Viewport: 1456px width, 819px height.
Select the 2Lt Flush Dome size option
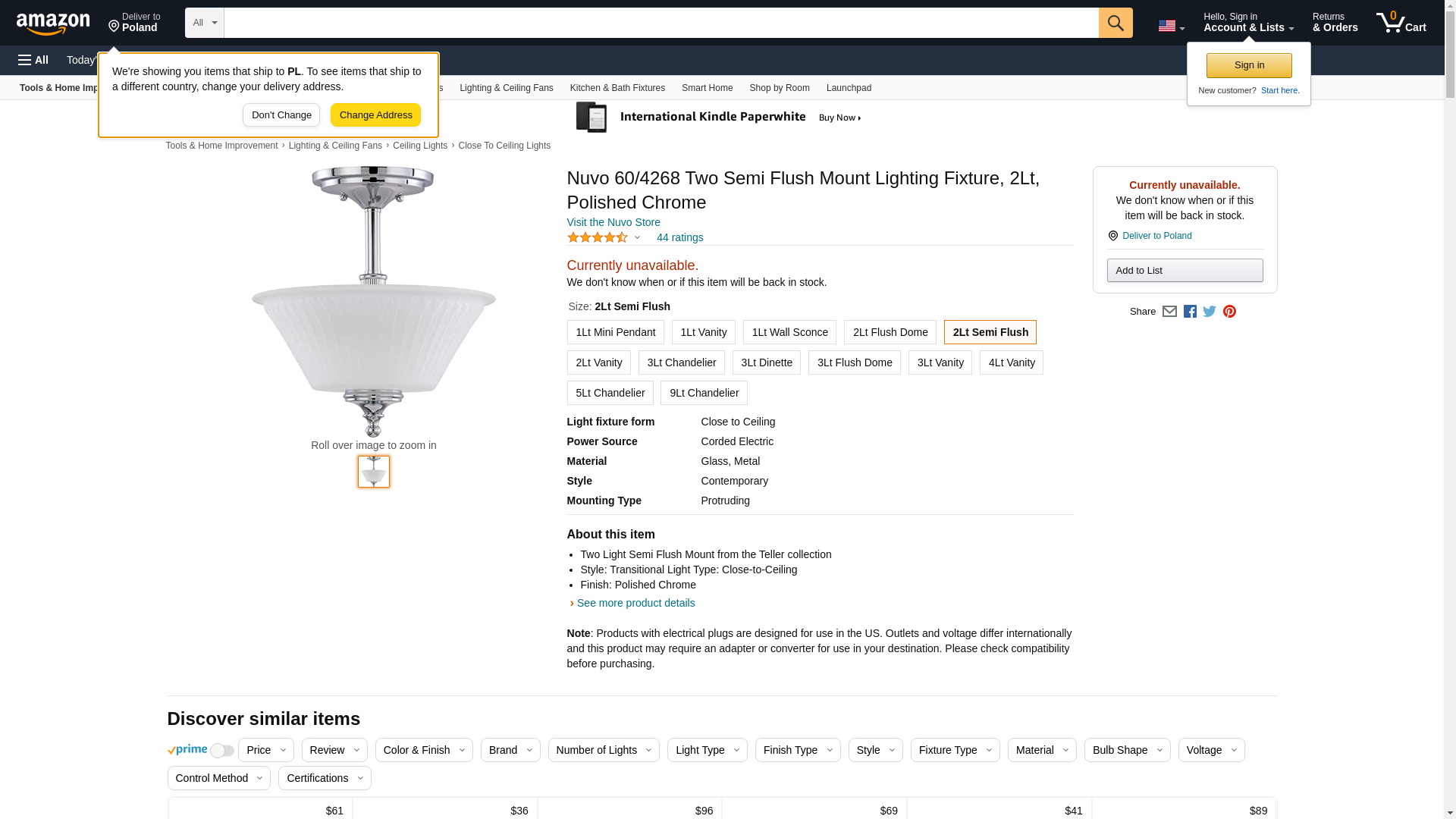(890, 332)
